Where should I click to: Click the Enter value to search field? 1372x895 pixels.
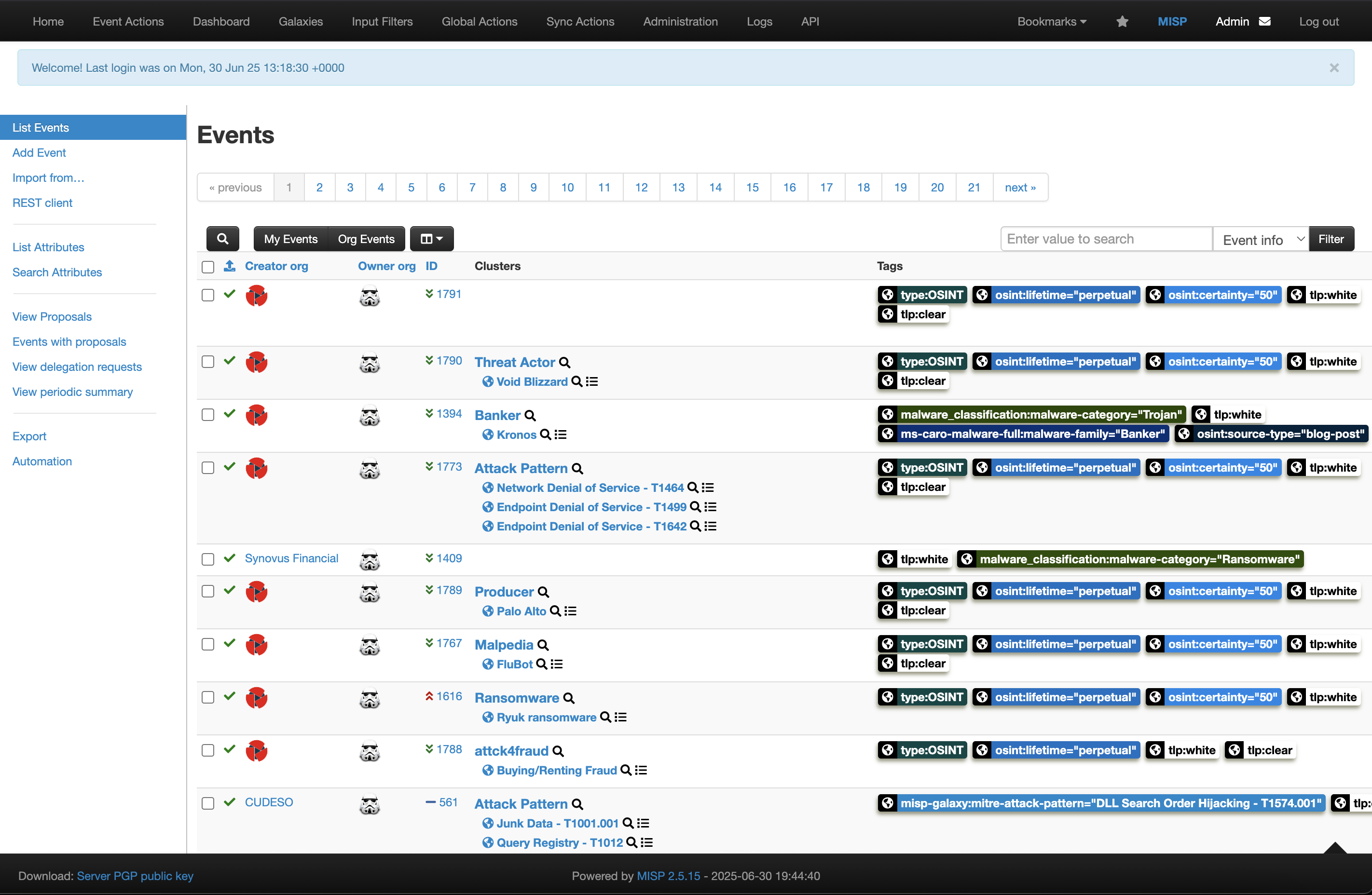coord(1107,239)
